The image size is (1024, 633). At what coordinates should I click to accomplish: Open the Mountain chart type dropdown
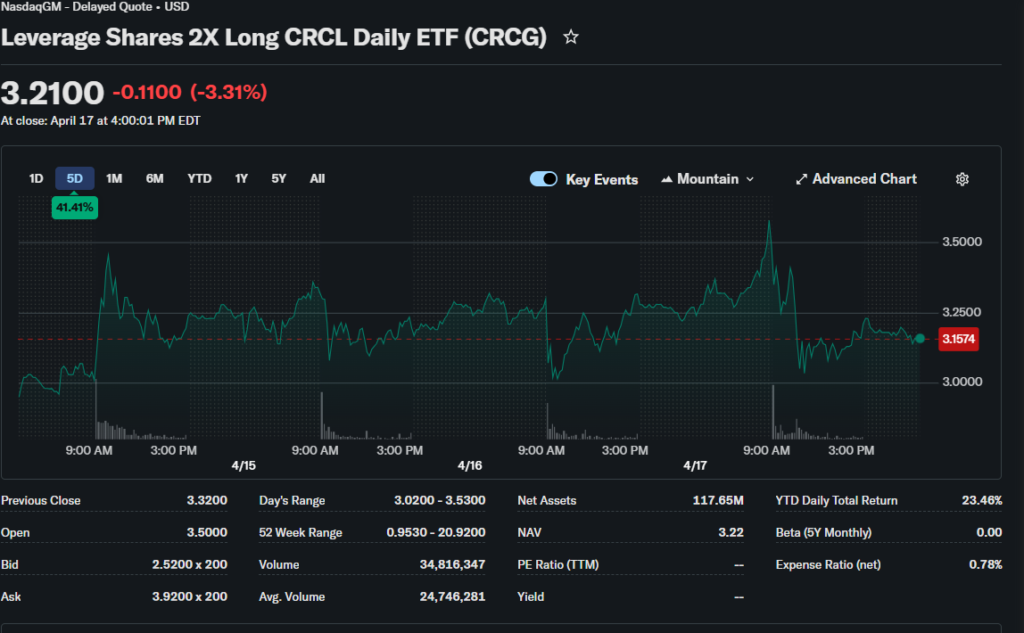707,179
